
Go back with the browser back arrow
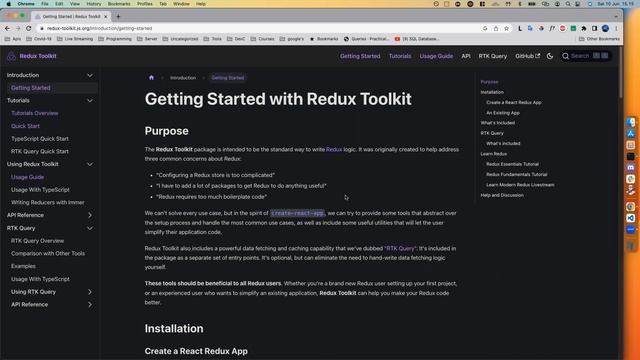point(7,28)
